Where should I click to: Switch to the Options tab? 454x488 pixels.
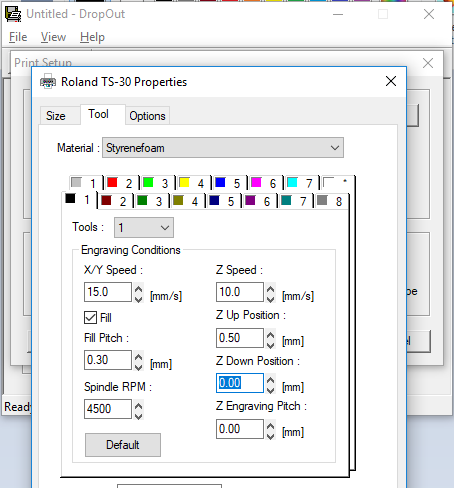[x=147, y=116]
